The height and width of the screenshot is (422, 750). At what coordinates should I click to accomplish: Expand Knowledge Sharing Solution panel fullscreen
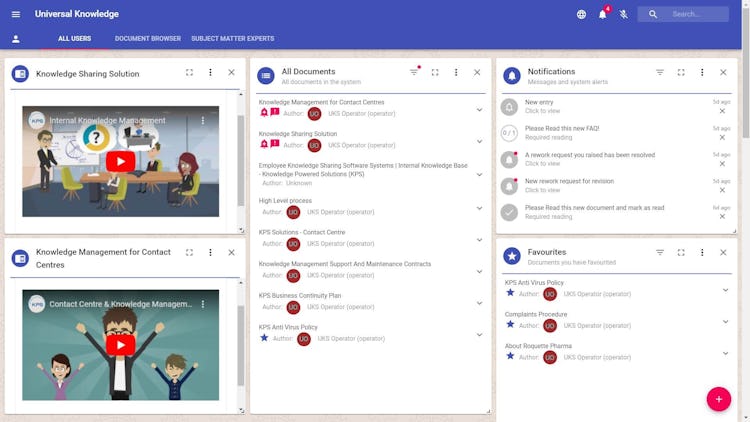189,72
